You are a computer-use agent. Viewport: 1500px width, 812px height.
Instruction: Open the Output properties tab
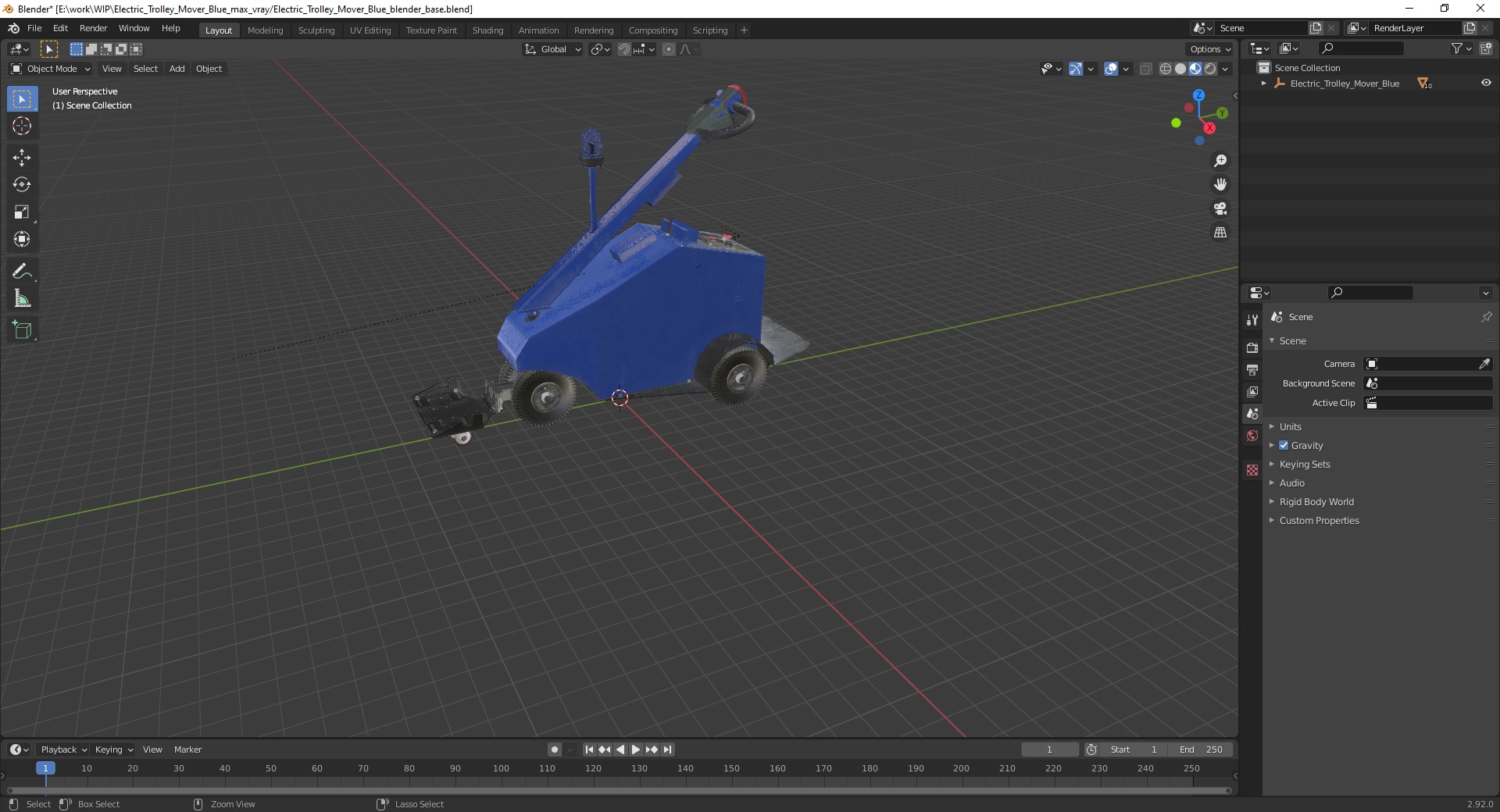(x=1252, y=369)
